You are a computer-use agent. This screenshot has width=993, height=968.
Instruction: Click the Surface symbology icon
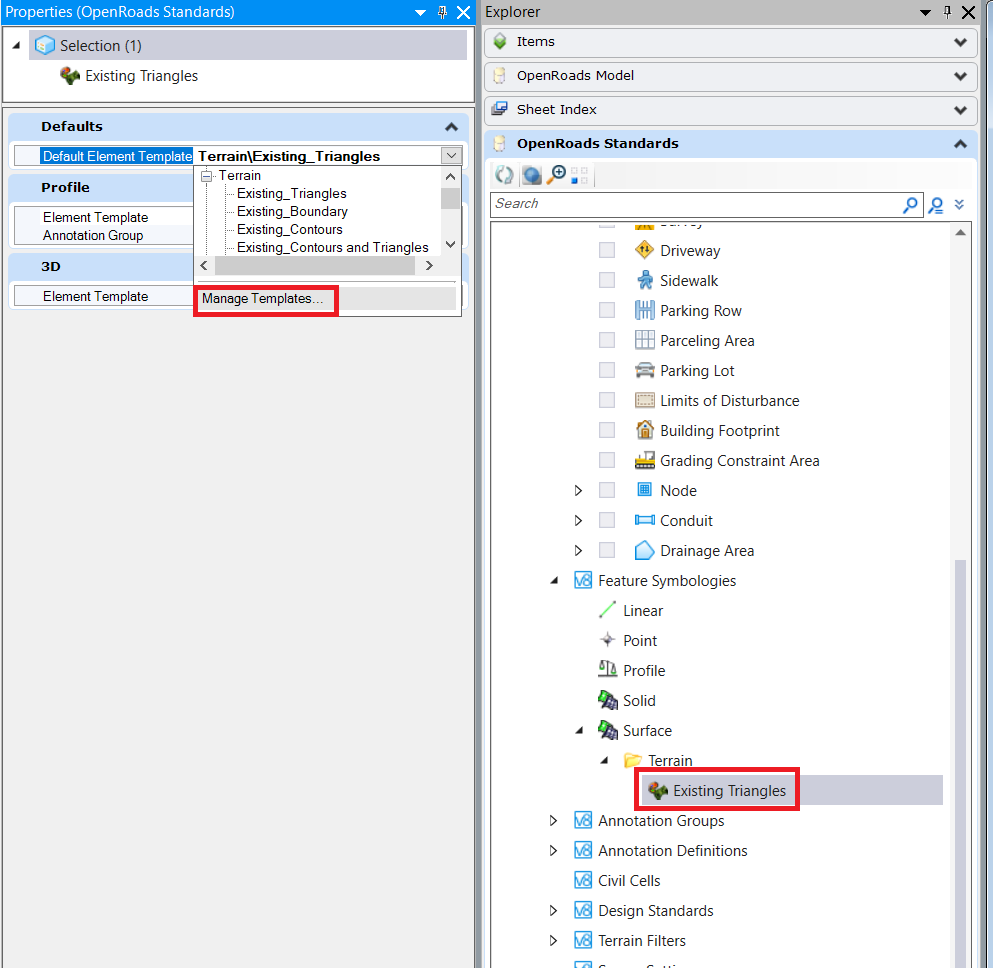(607, 730)
